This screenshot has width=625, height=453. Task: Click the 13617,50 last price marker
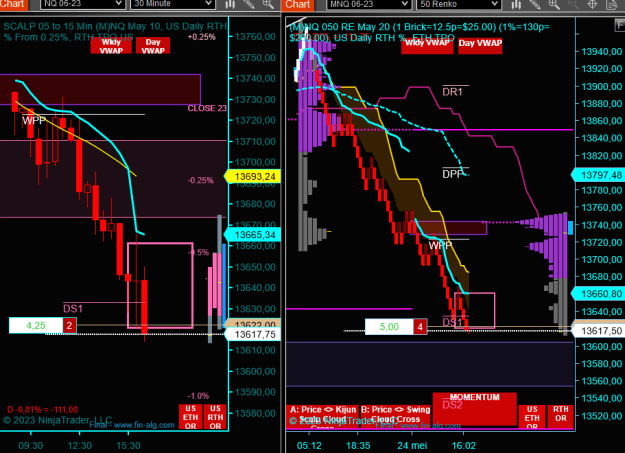coord(599,331)
